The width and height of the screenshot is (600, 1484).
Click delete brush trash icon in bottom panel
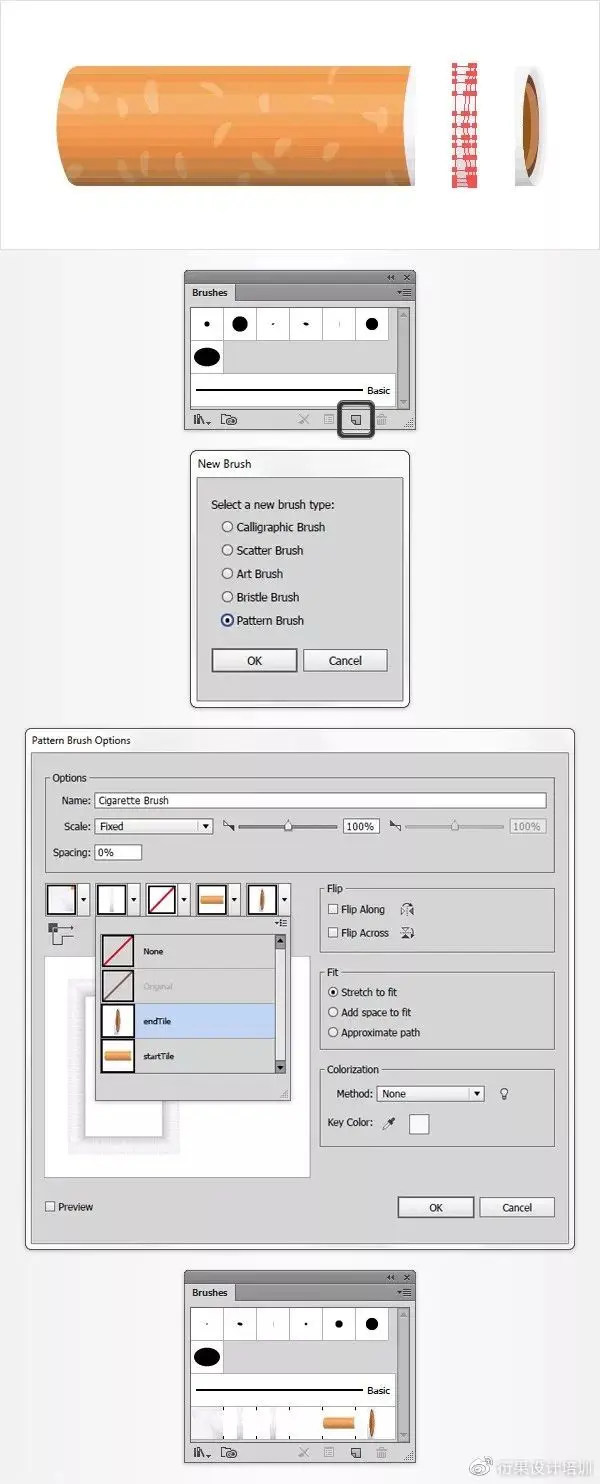click(x=381, y=1452)
